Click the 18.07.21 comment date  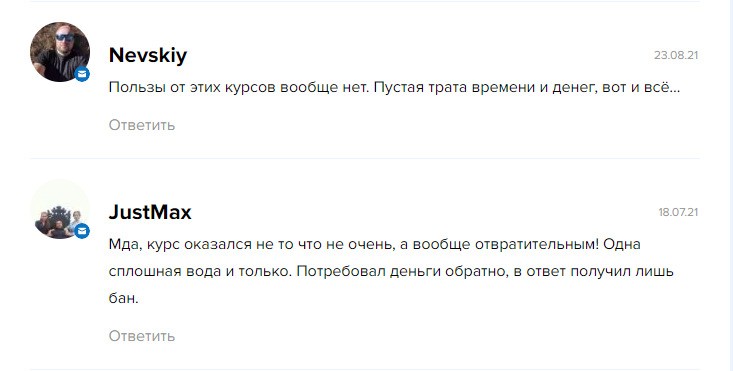[x=678, y=212]
